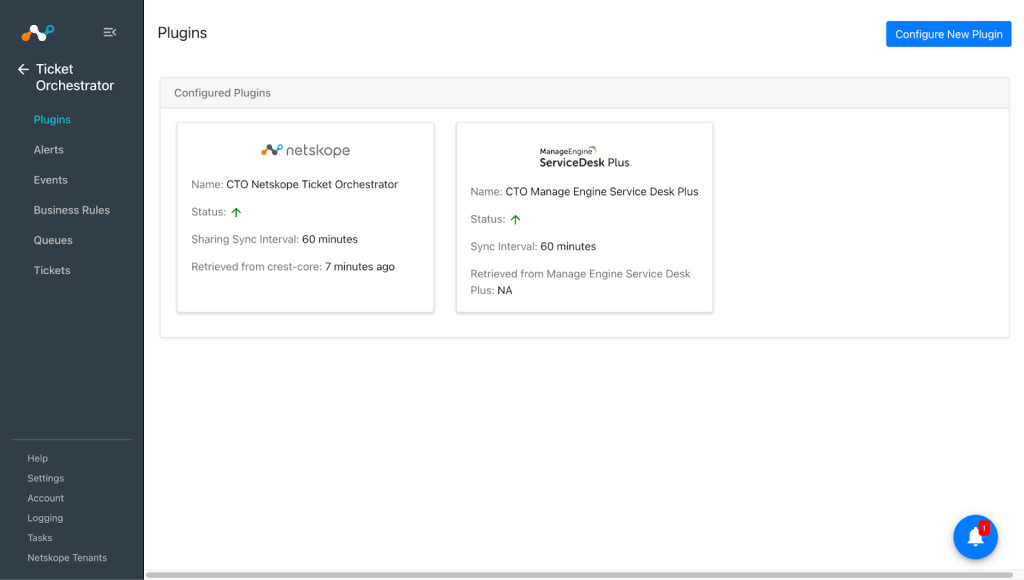Open the Help link
The height and width of the screenshot is (580, 1024).
coord(37,459)
